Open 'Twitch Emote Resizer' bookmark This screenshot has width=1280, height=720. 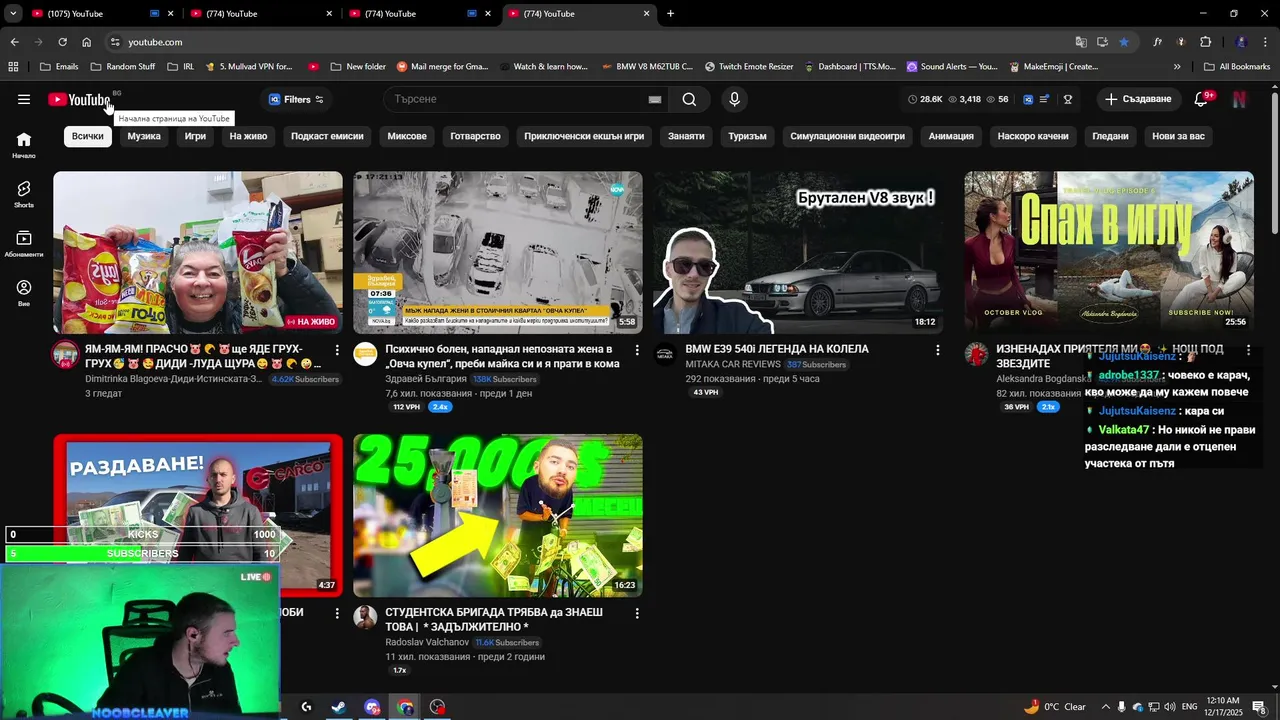(749, 67)
